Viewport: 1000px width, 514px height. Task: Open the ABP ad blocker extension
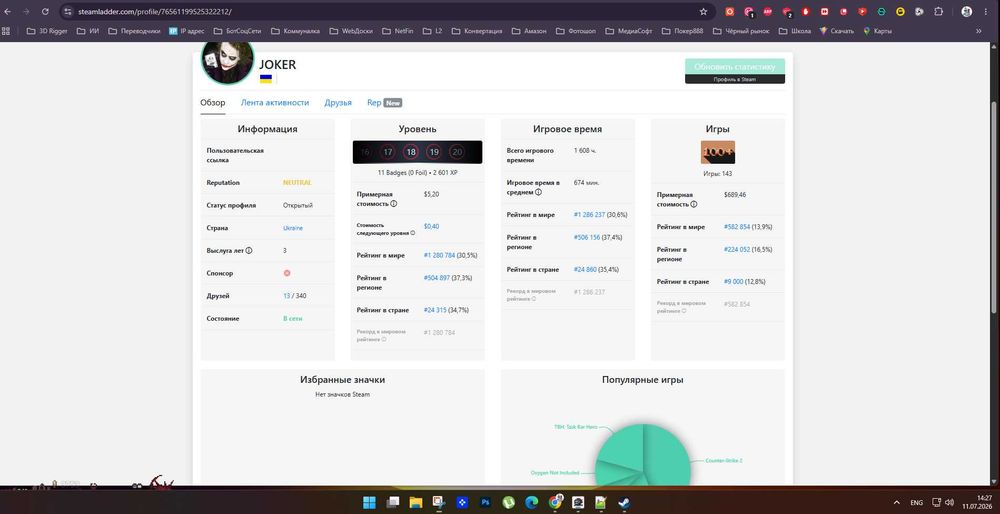768,11
